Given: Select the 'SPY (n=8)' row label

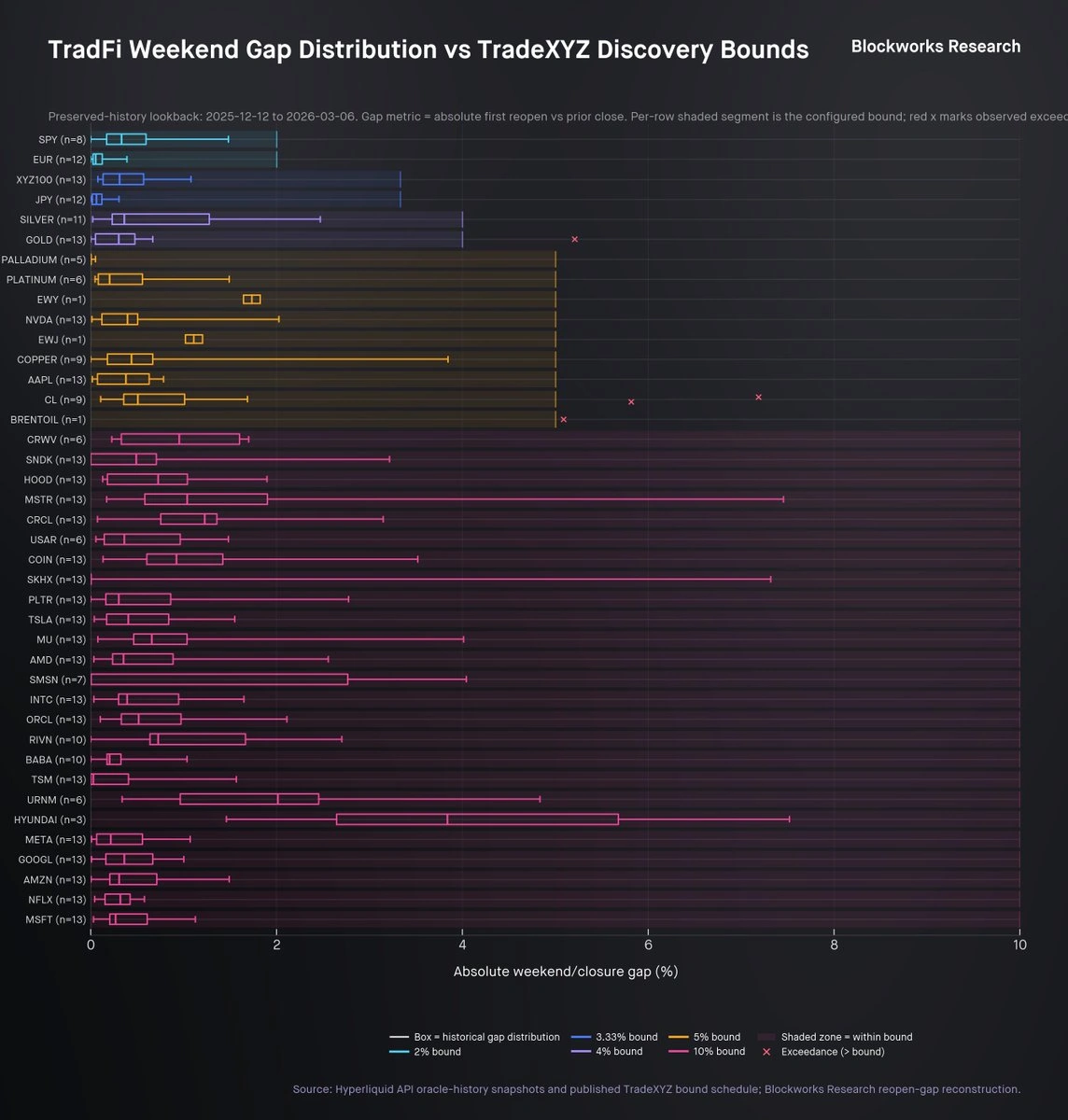Looking at the screenshot, I should click(x=60, y=140).
